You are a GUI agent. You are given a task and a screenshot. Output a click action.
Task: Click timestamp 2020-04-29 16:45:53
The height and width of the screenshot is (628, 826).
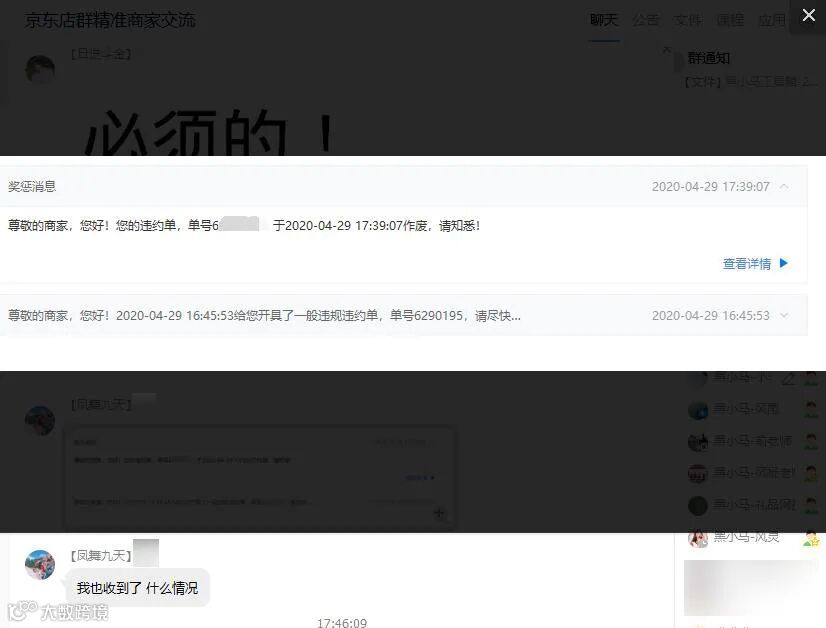point(711,316)
